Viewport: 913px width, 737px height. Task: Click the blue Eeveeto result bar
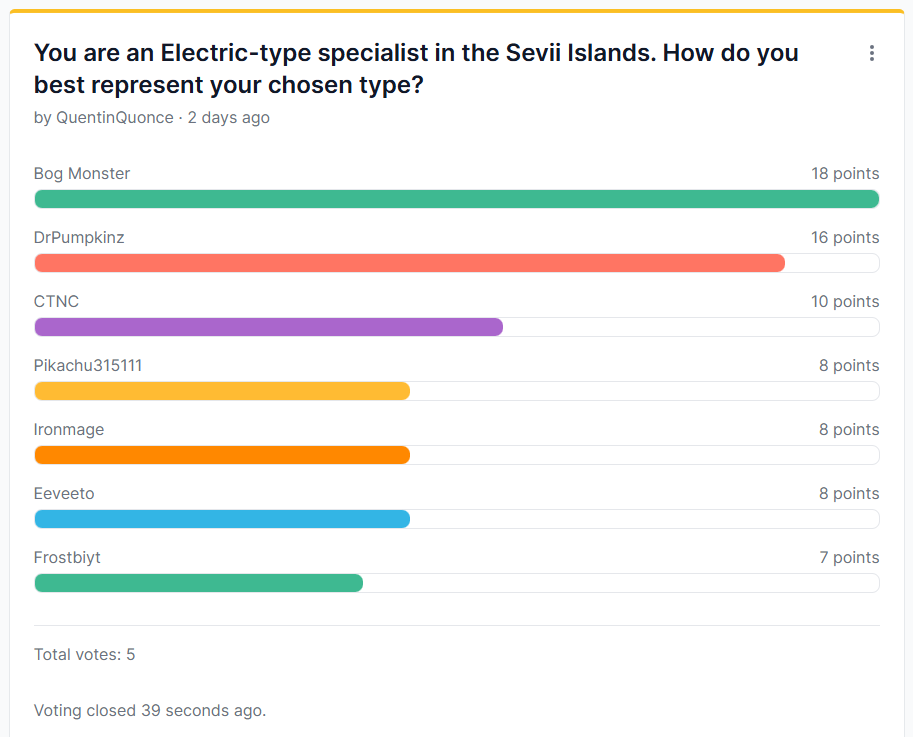pos(222,519)
